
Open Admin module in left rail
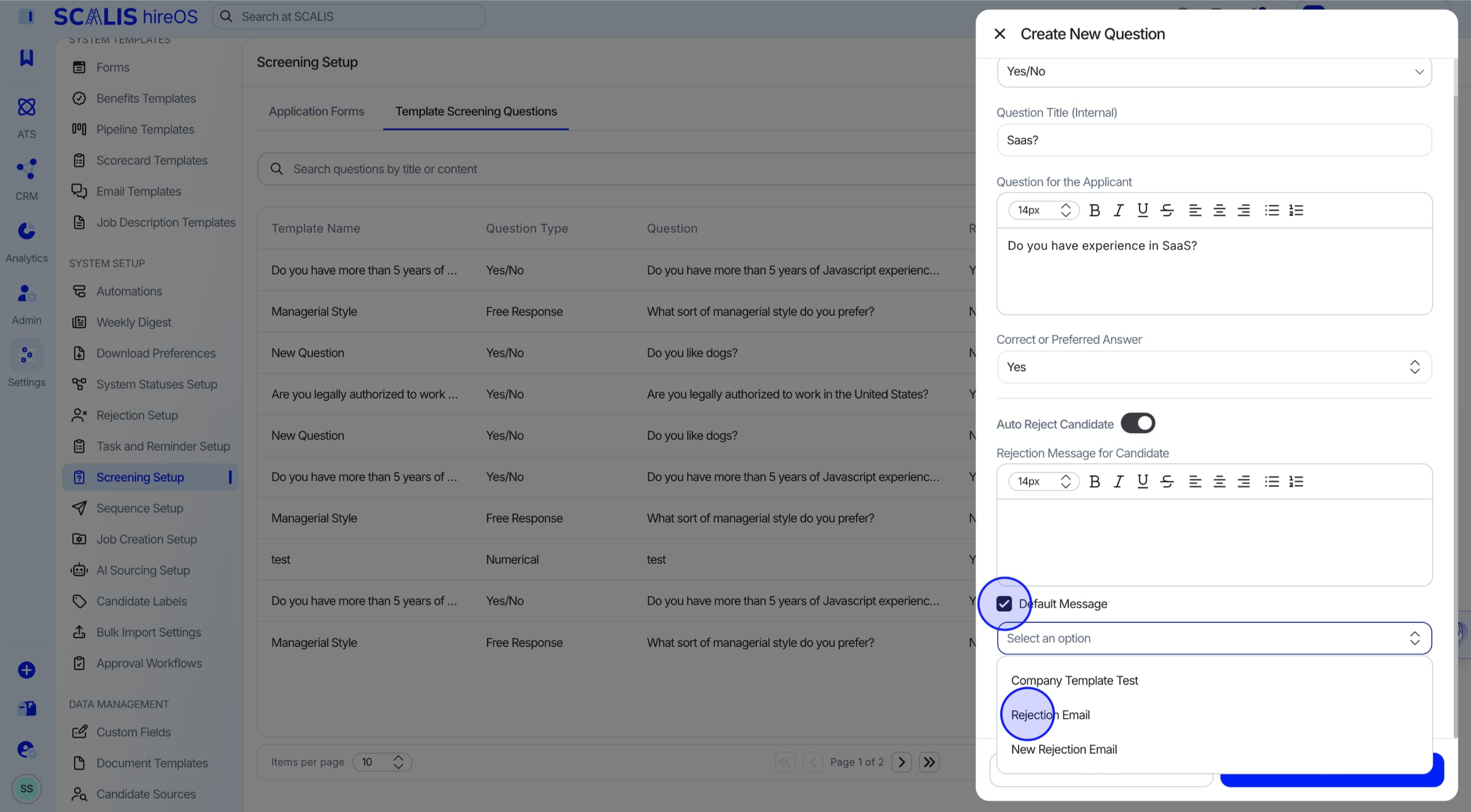point(26,304)
